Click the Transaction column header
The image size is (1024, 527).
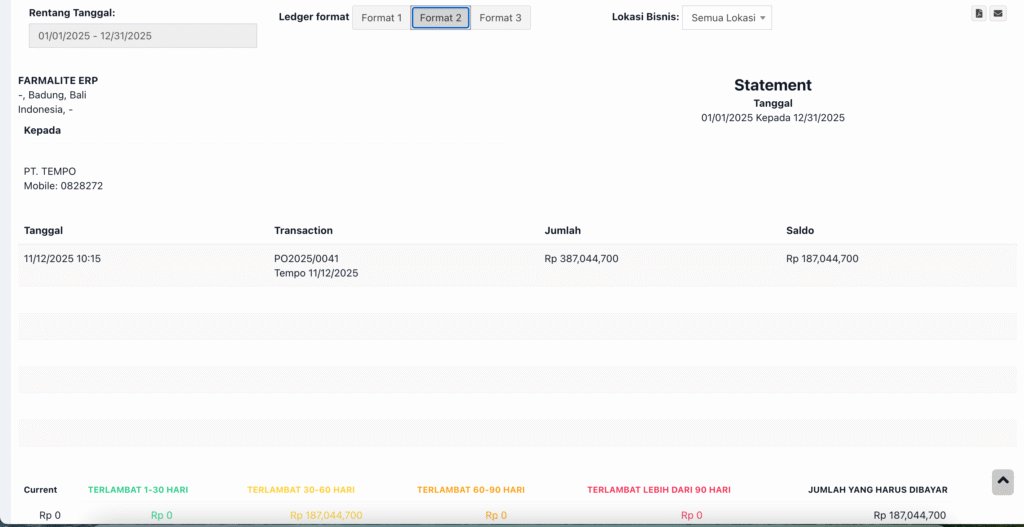click(x=303, y=231)
